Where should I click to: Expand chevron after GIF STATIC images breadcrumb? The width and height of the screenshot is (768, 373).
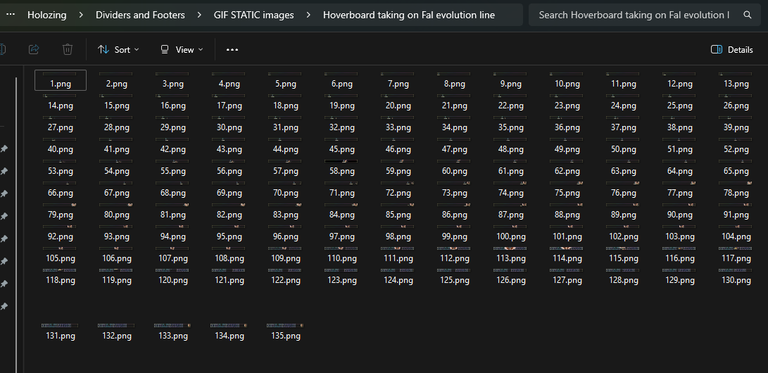pyautogui.click(x=308, y=15)
